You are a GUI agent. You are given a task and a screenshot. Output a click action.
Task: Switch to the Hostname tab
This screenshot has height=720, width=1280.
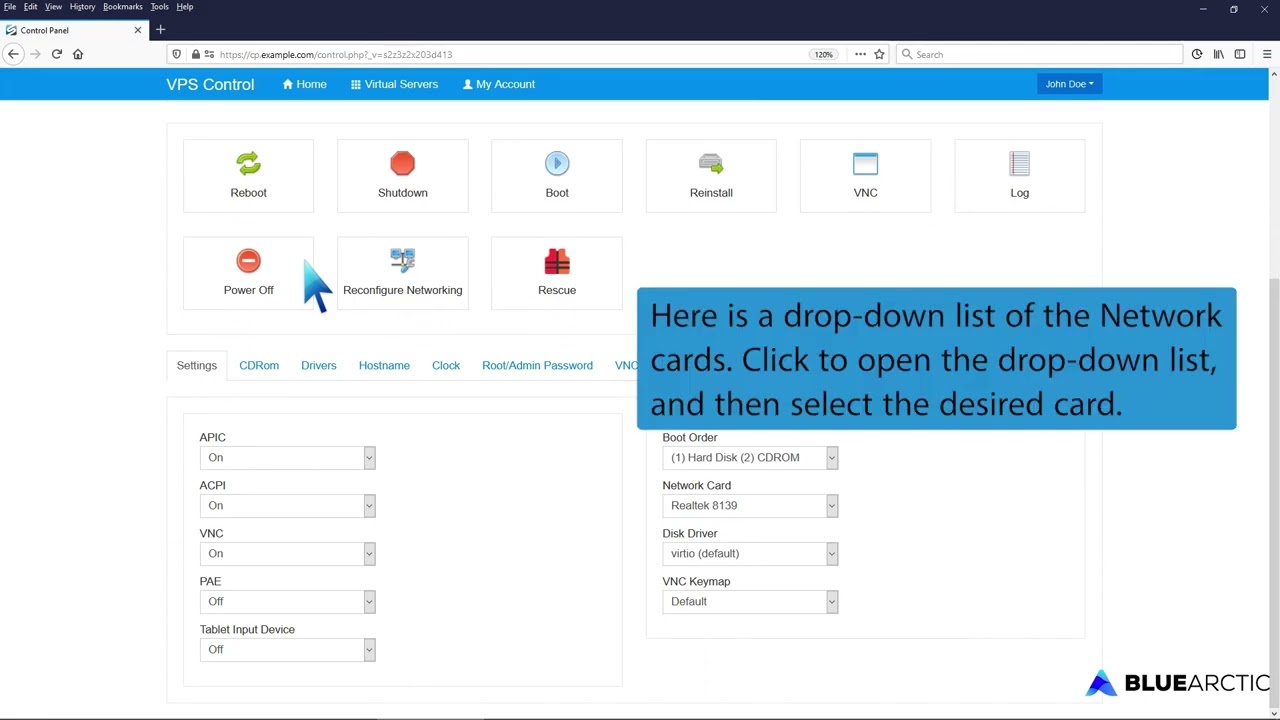384,365
